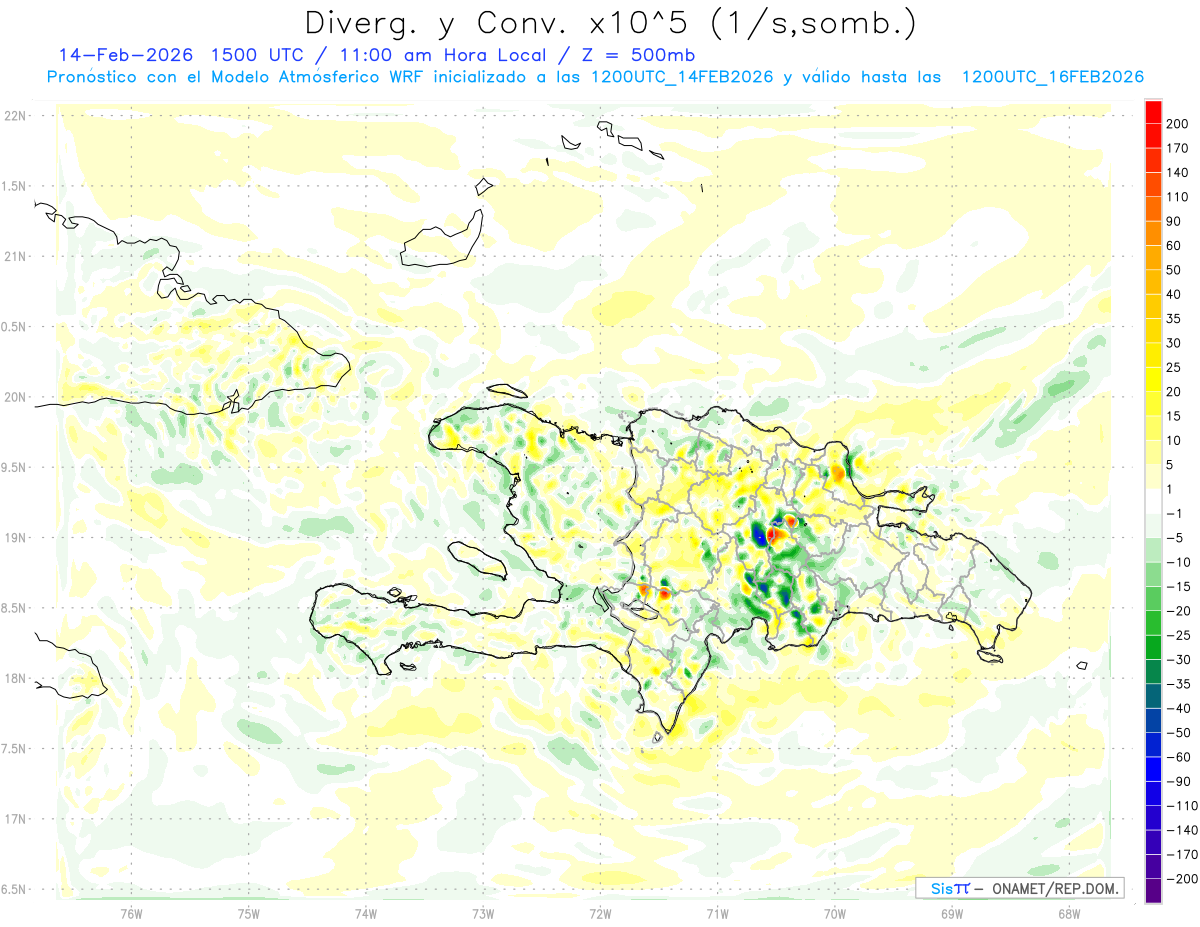This screenshot has width=1200, height=927.
Task: Select the green swatch between -25 and -30
Action: pyautogui.click(x=1153, y=647)
